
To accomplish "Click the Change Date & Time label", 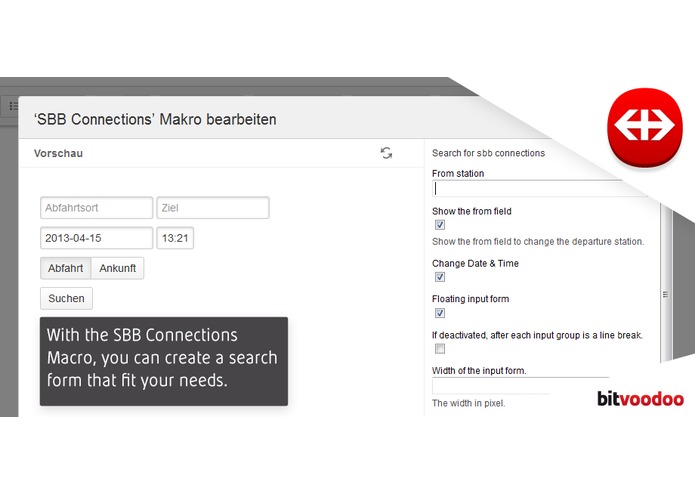I will coord(475,263).
